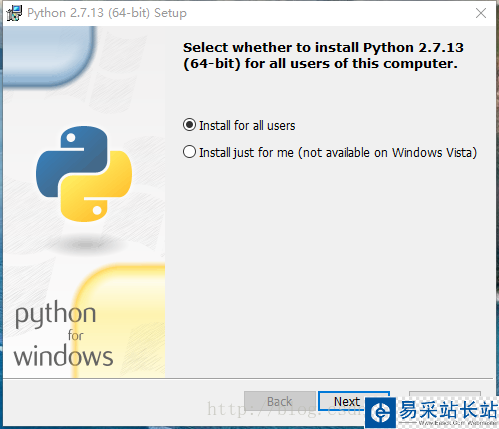Click the 'python' word in the banner
The height and width of the screenshot is (429, 499).
click(55, 315)
